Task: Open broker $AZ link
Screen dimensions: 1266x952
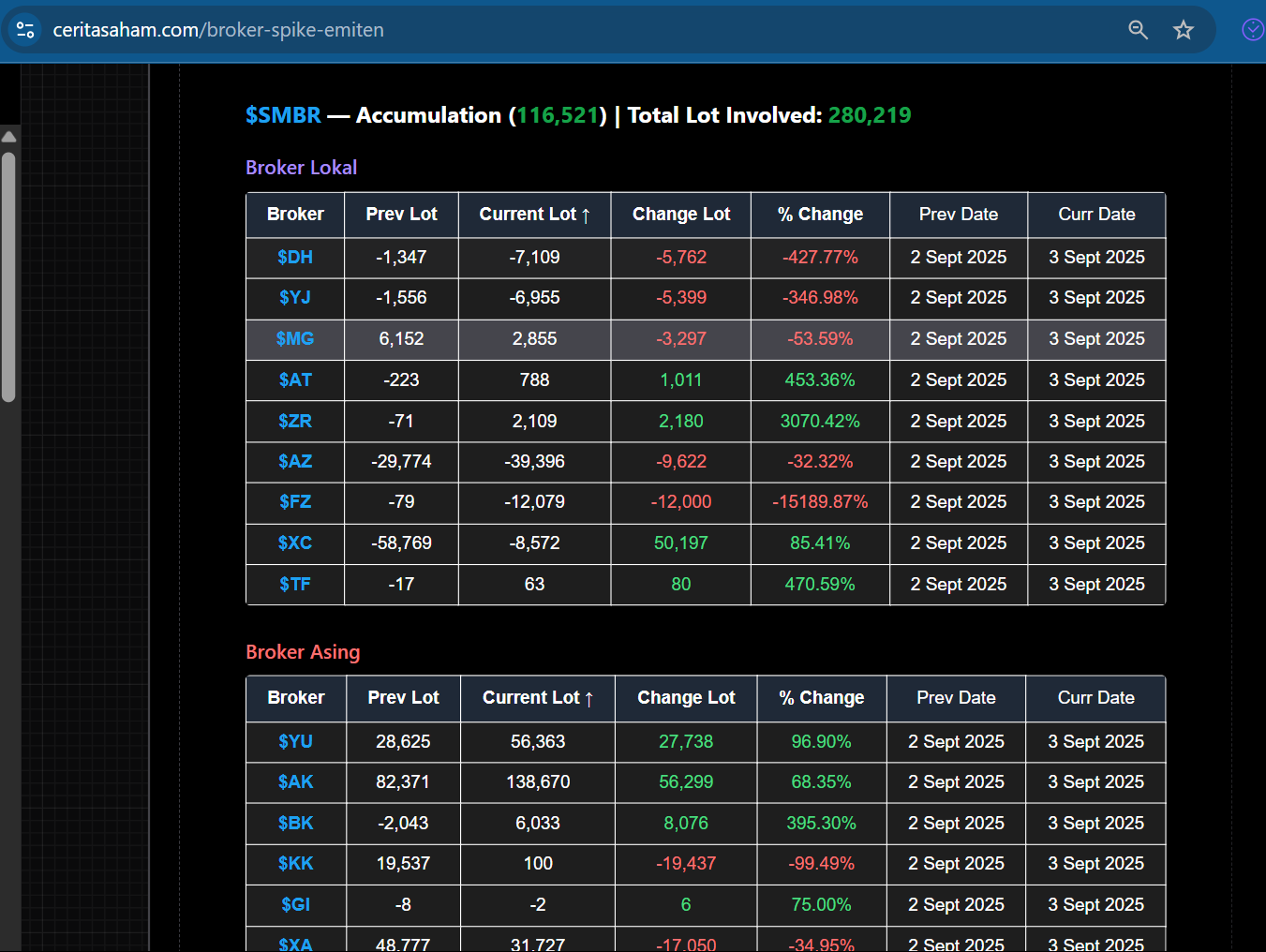Action: click(x=295, y=462)
